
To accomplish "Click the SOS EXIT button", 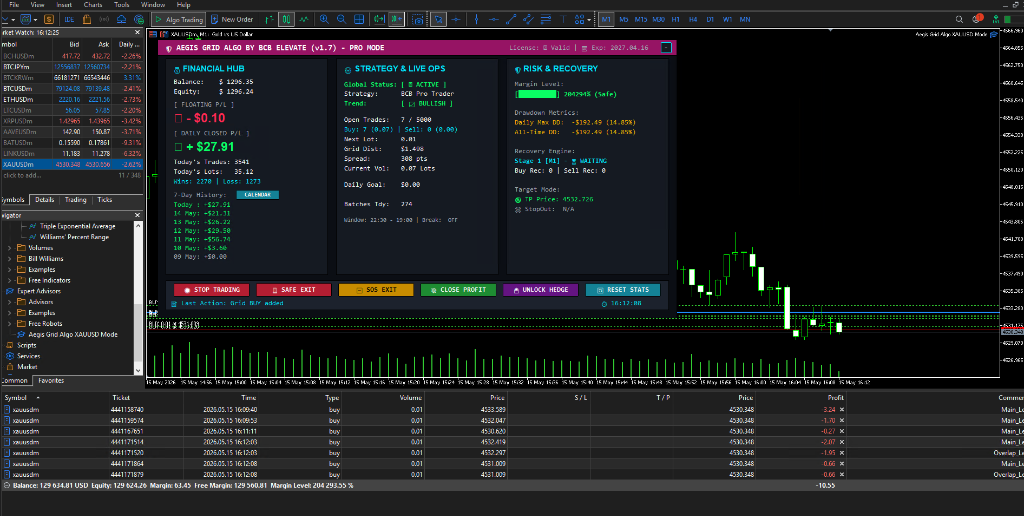I will click(x=376, y=290).
